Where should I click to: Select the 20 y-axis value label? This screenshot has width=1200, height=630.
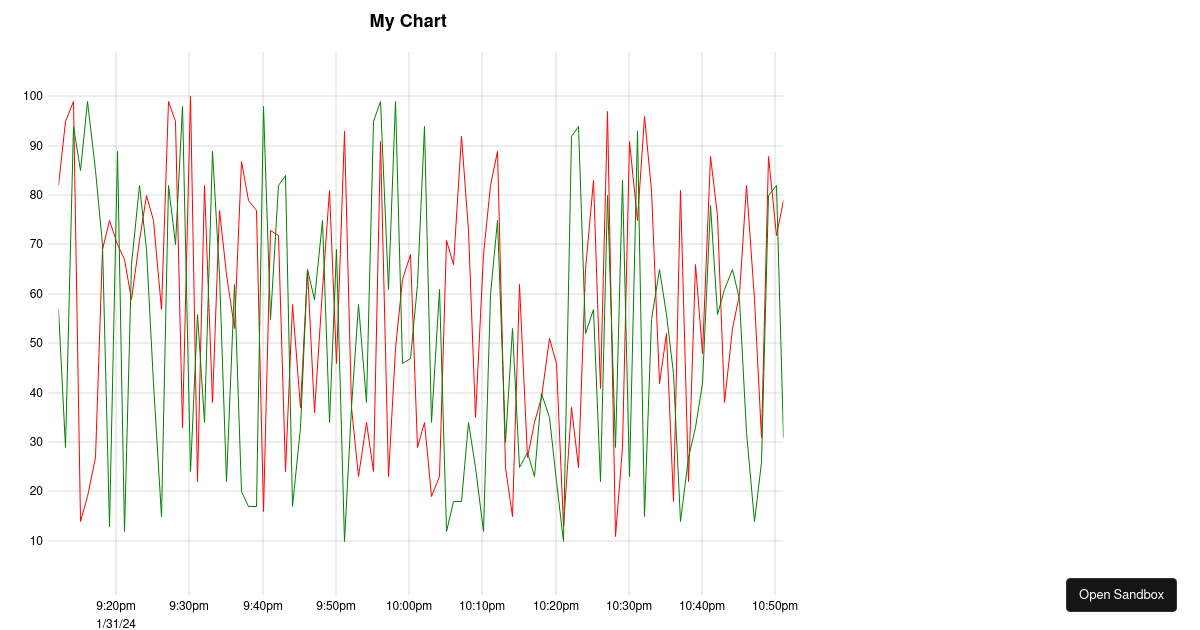37,491
